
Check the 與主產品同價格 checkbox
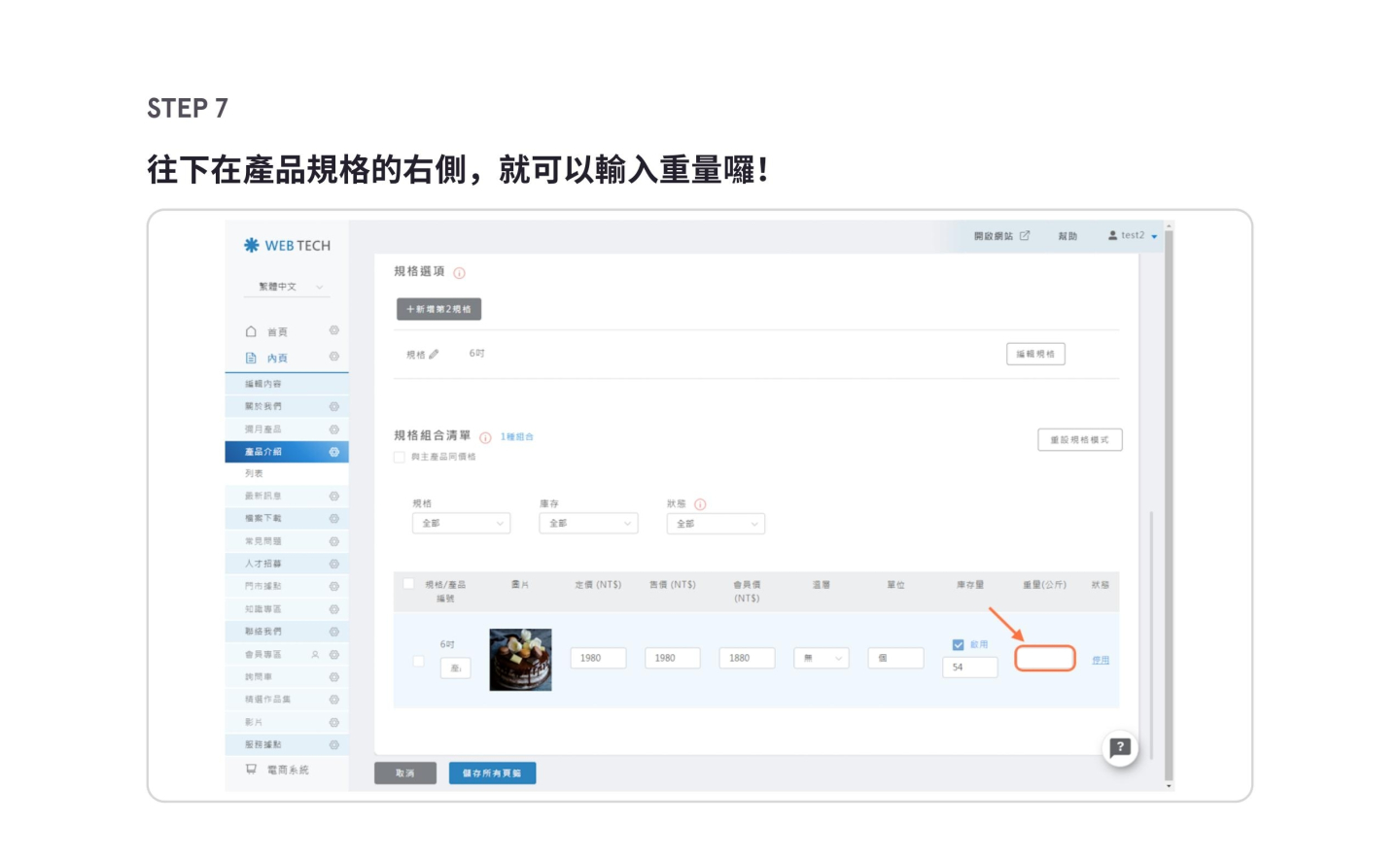400,457
